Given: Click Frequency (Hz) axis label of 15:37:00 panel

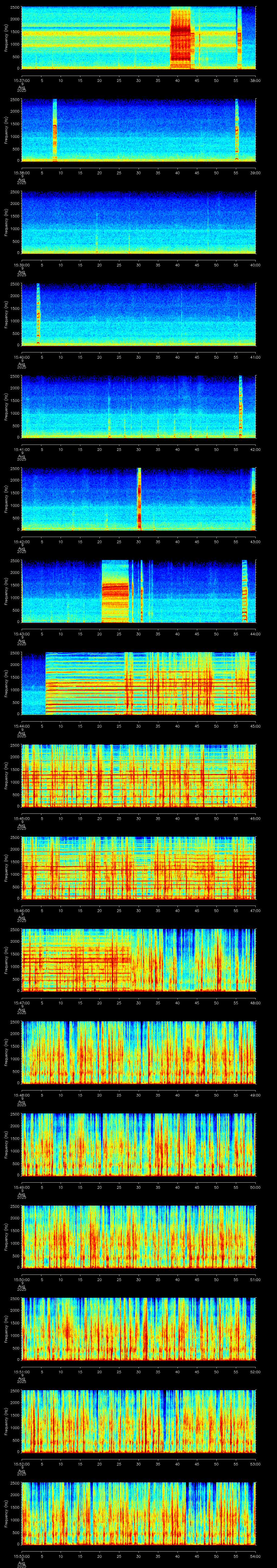Looking at the screenshot, I should 6,38.
